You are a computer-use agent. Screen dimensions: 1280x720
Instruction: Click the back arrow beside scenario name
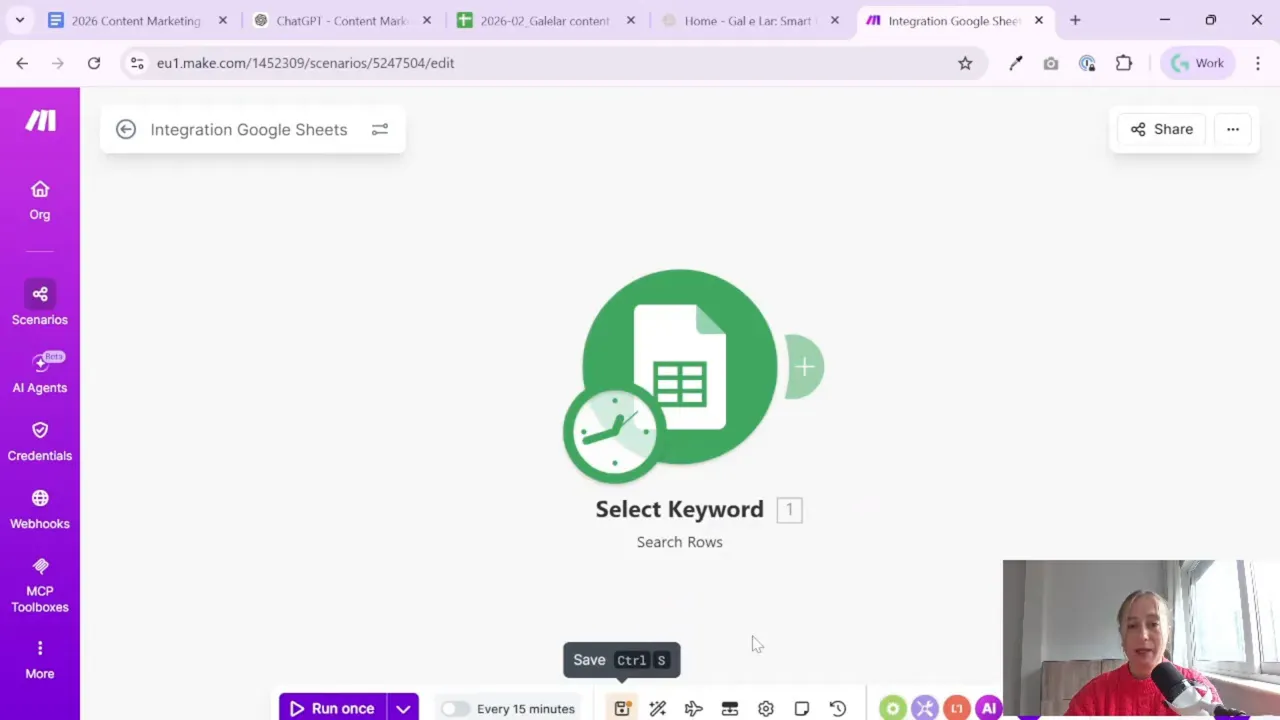(x=125, y=129)
